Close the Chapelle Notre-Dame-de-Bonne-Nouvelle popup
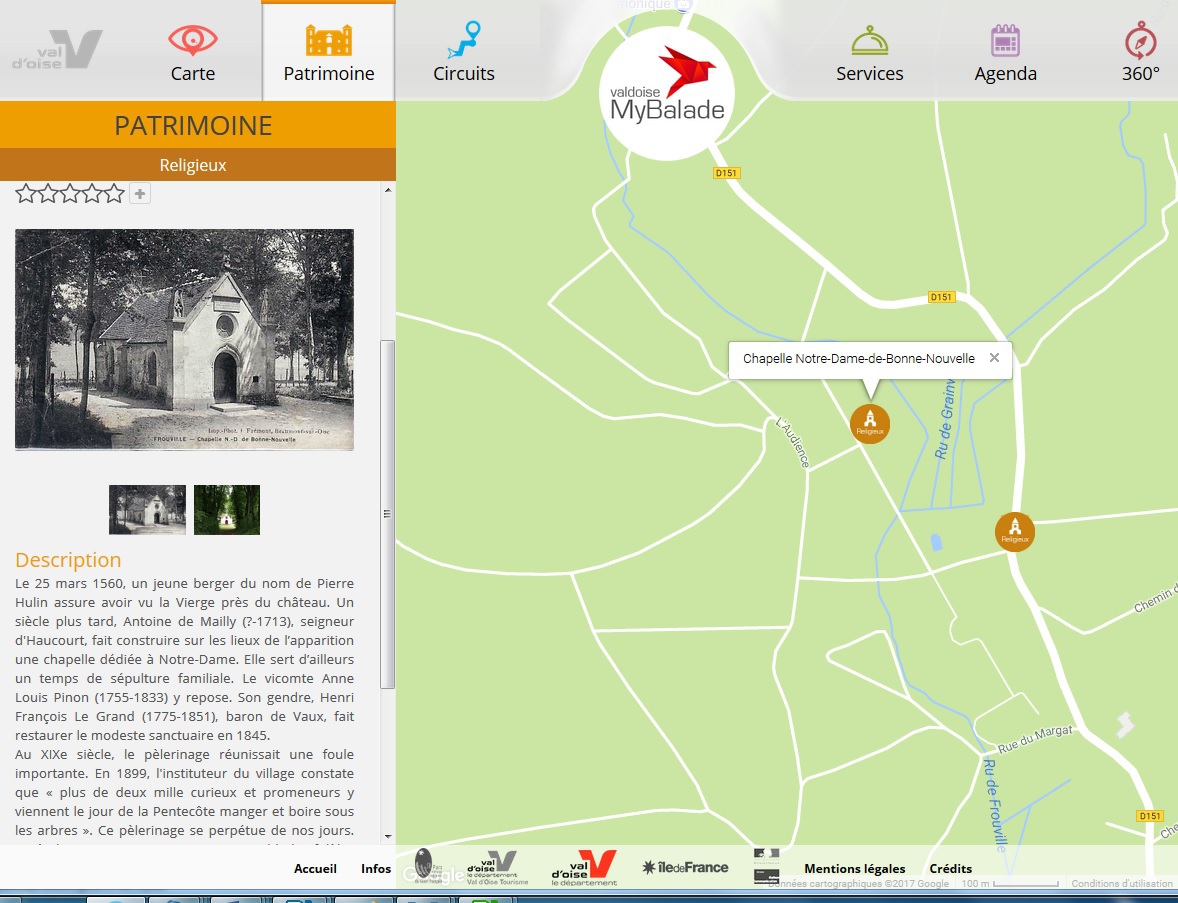1178x903 pixels. click(x=994, y=358)
